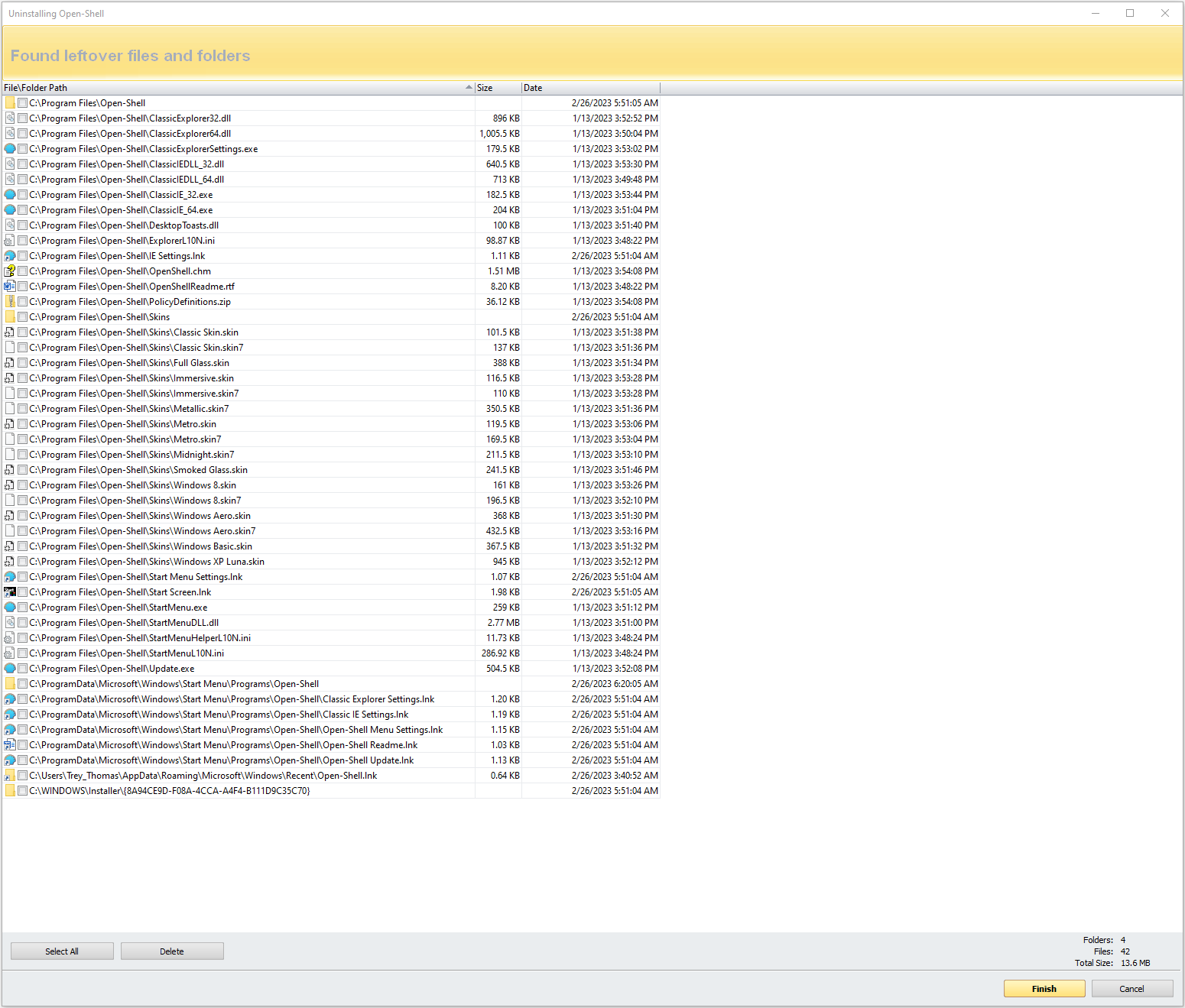Click the Select All button
The height and width of the screenshot is (1008, 1185).
[62, 951]
